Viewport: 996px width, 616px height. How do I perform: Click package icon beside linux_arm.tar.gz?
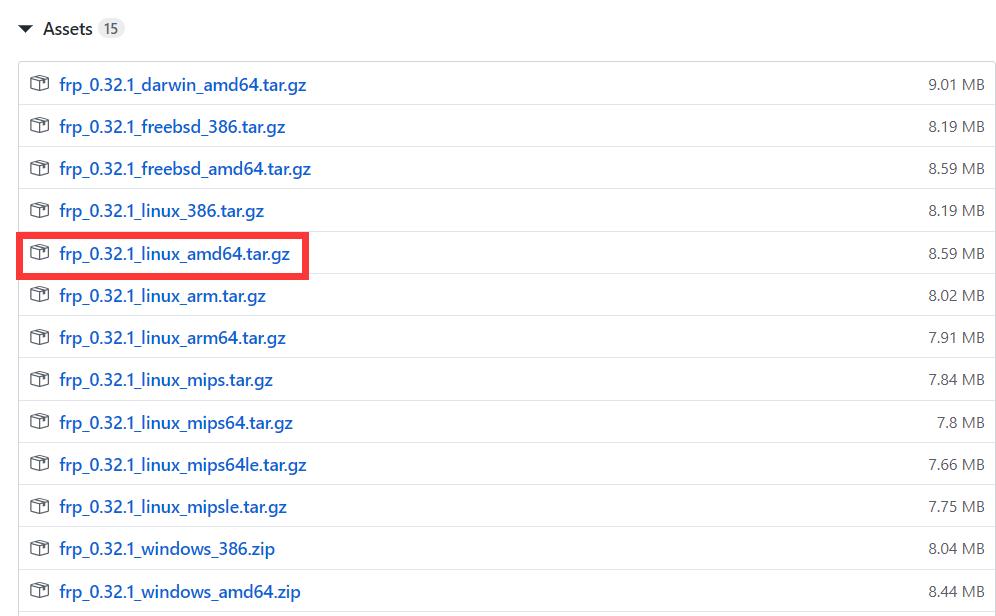tap(39, 295)
